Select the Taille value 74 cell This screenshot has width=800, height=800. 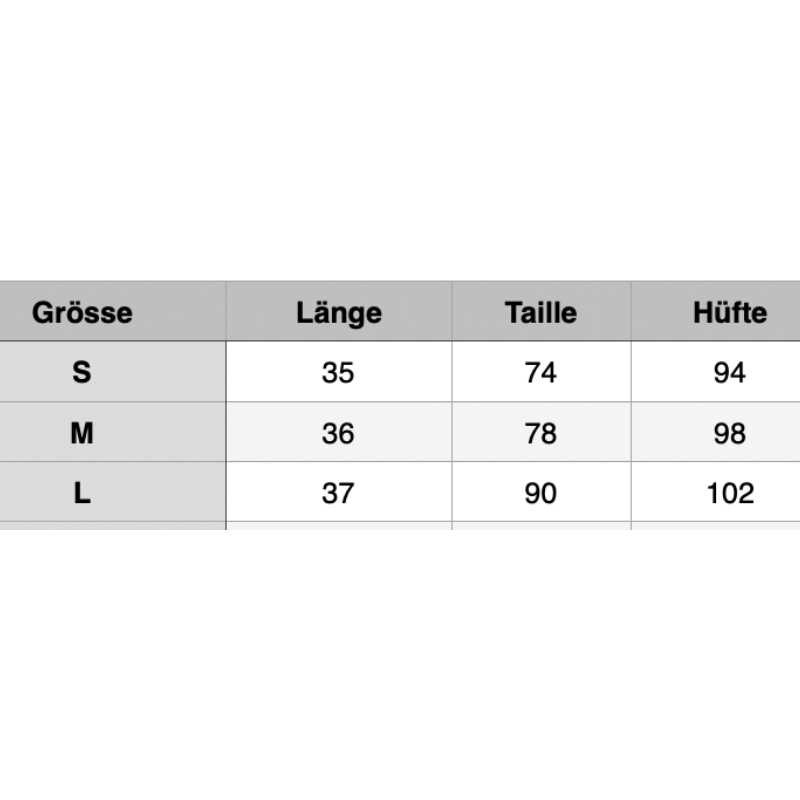coord(541,372)
